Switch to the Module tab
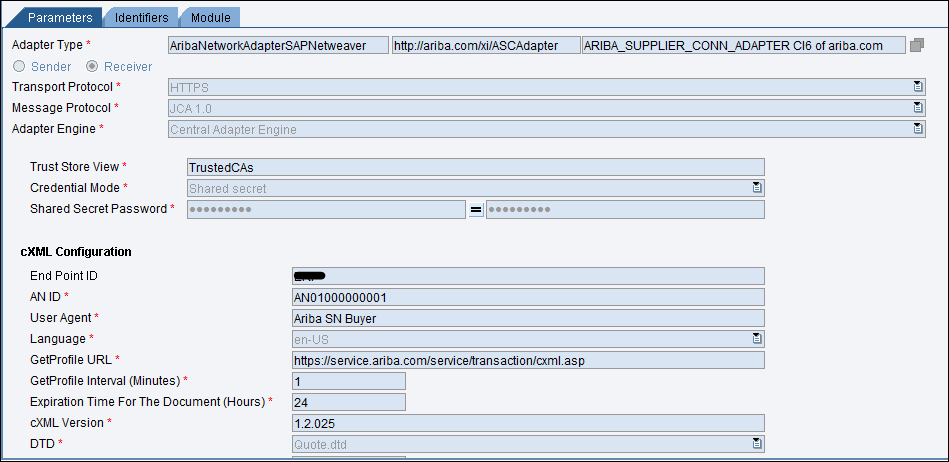The image size is (949, 462). click(211, 18)
